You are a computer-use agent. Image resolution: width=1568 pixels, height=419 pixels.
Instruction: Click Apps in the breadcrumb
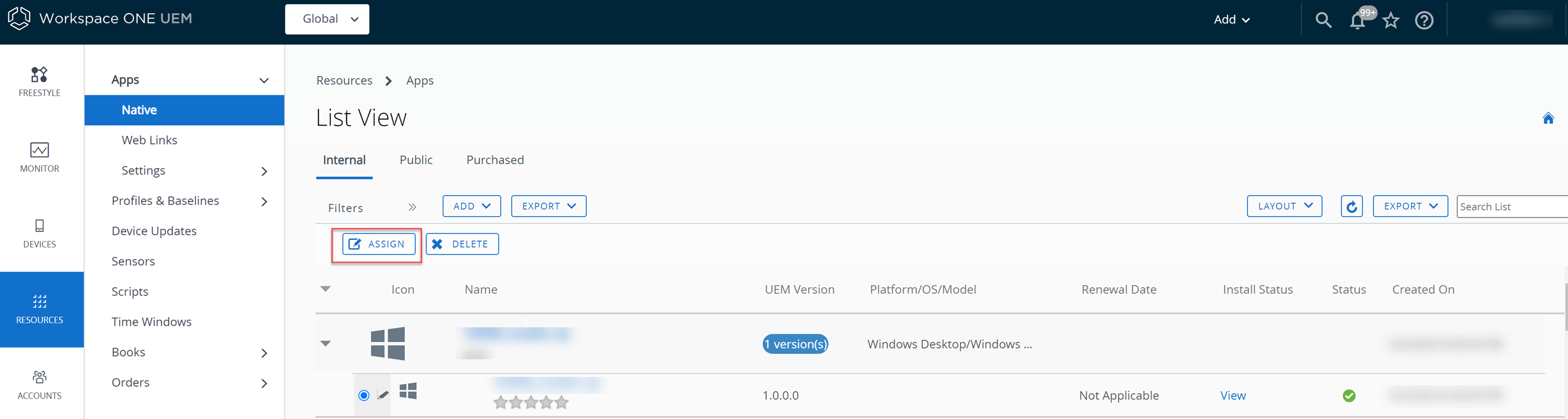click(x=420, y=81)
